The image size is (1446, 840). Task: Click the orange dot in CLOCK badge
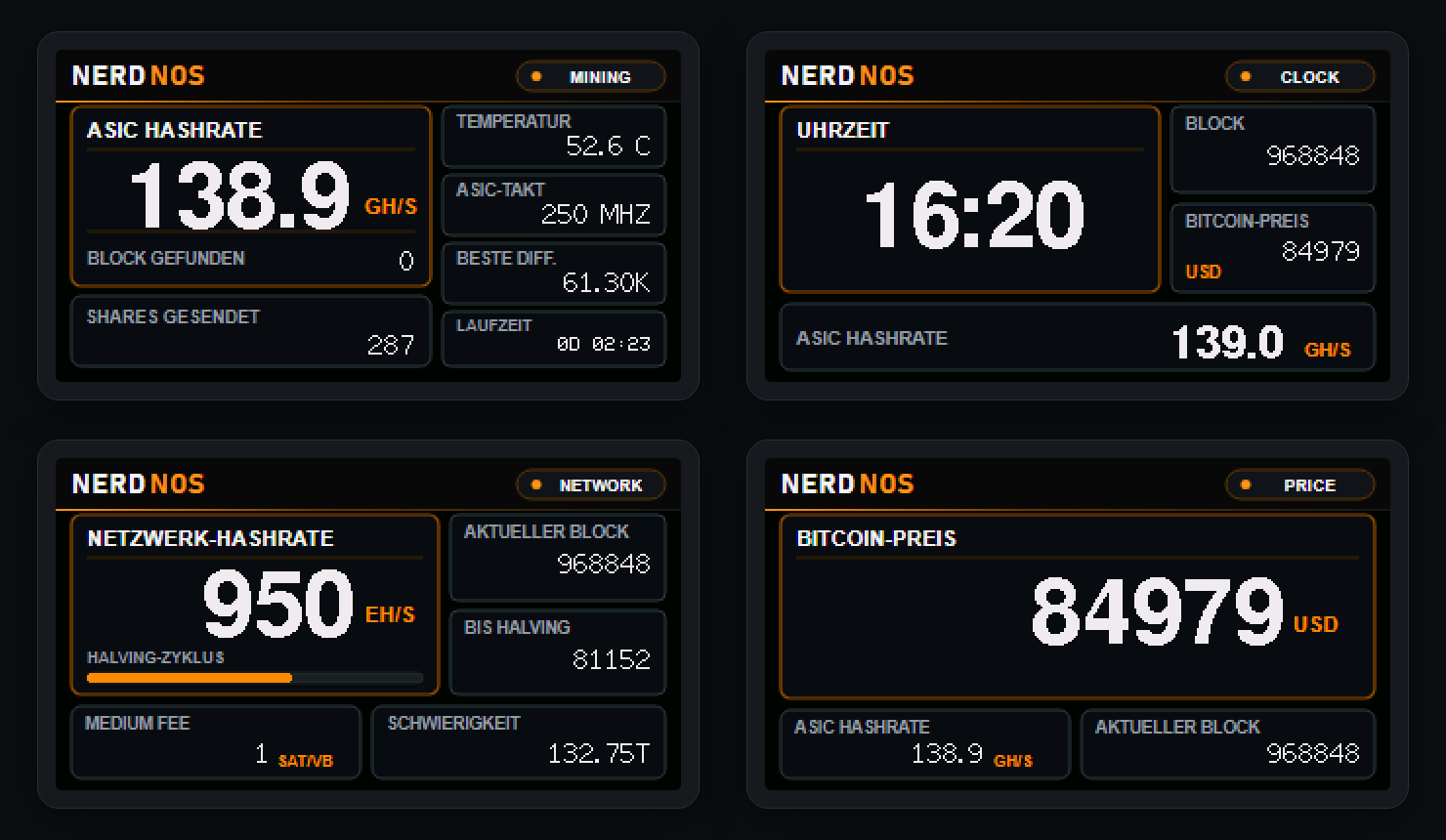(1246, 76)
